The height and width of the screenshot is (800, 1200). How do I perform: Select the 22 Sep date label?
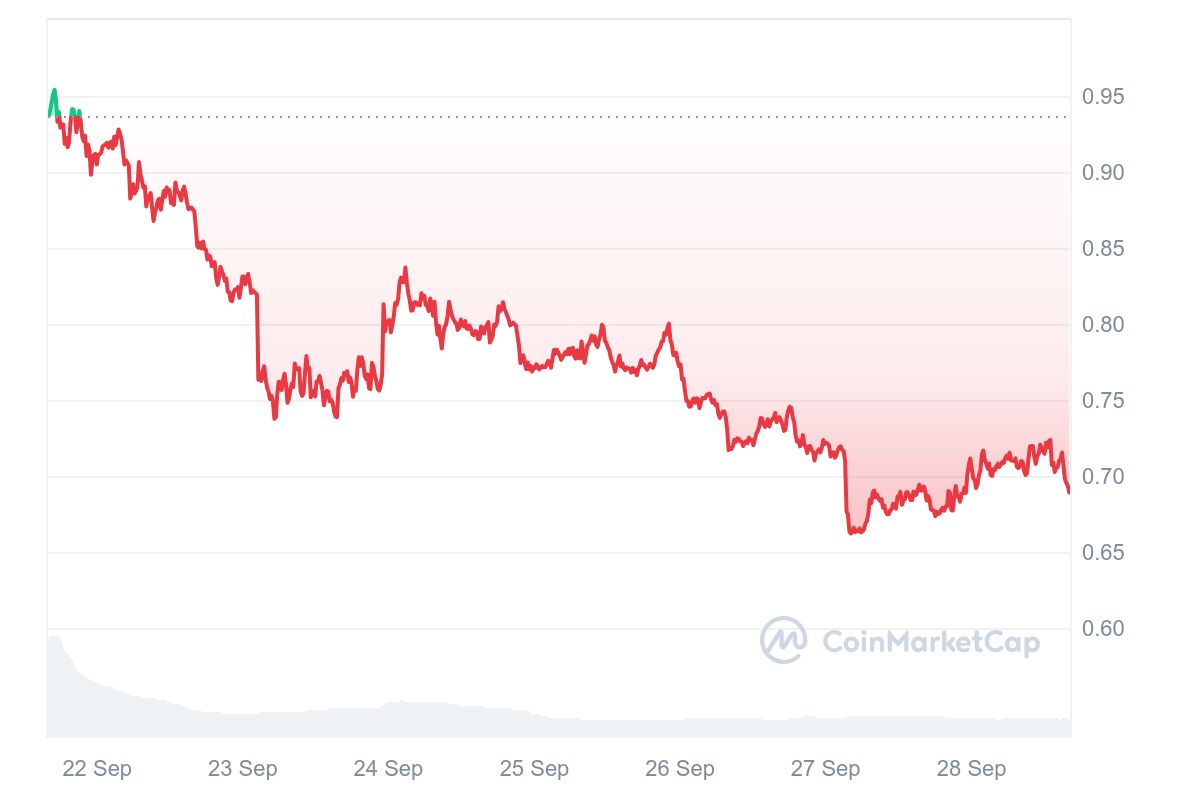(x=97, y=768)
